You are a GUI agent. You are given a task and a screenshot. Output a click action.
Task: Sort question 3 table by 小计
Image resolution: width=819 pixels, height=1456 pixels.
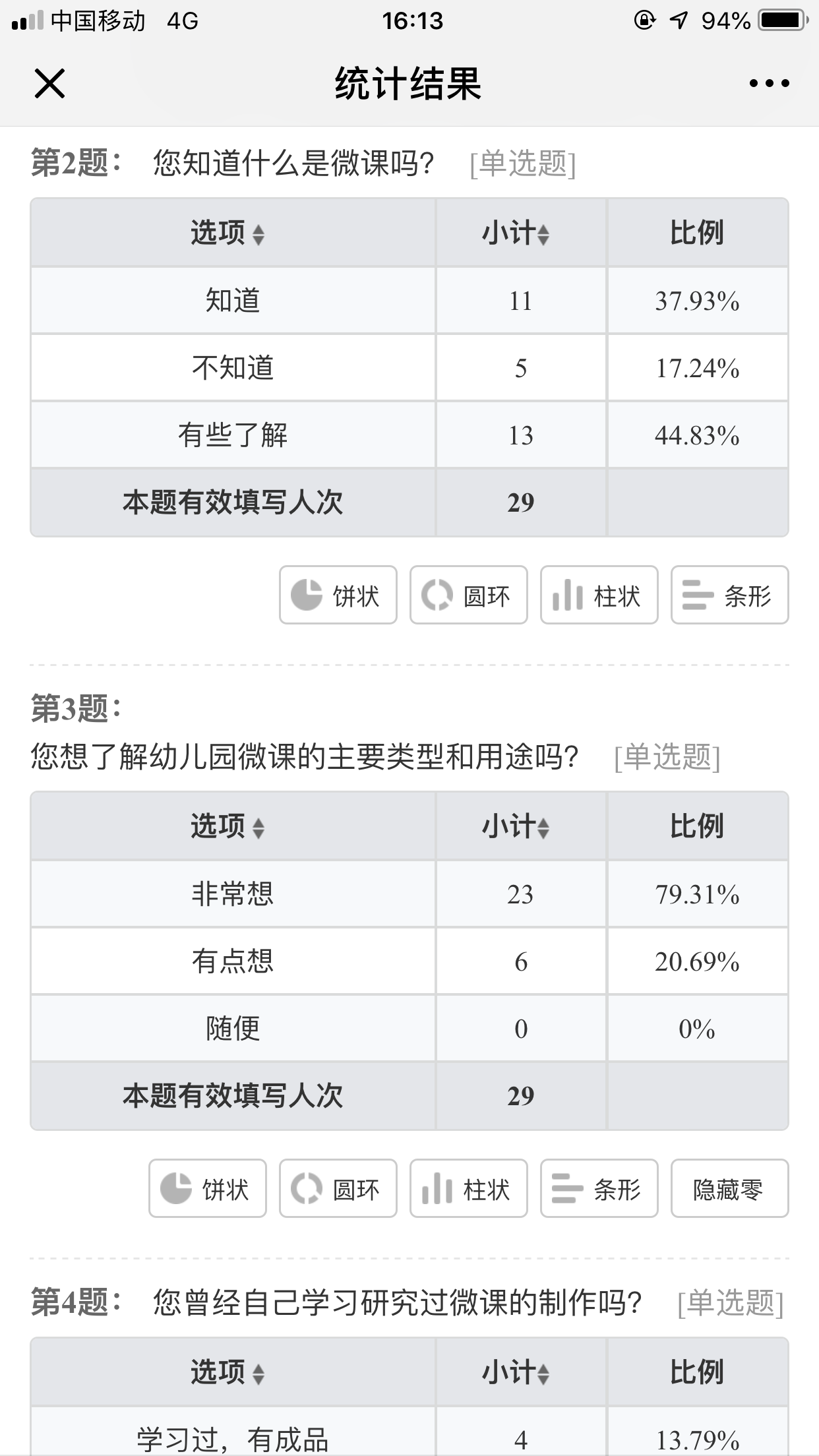[516, 826]
